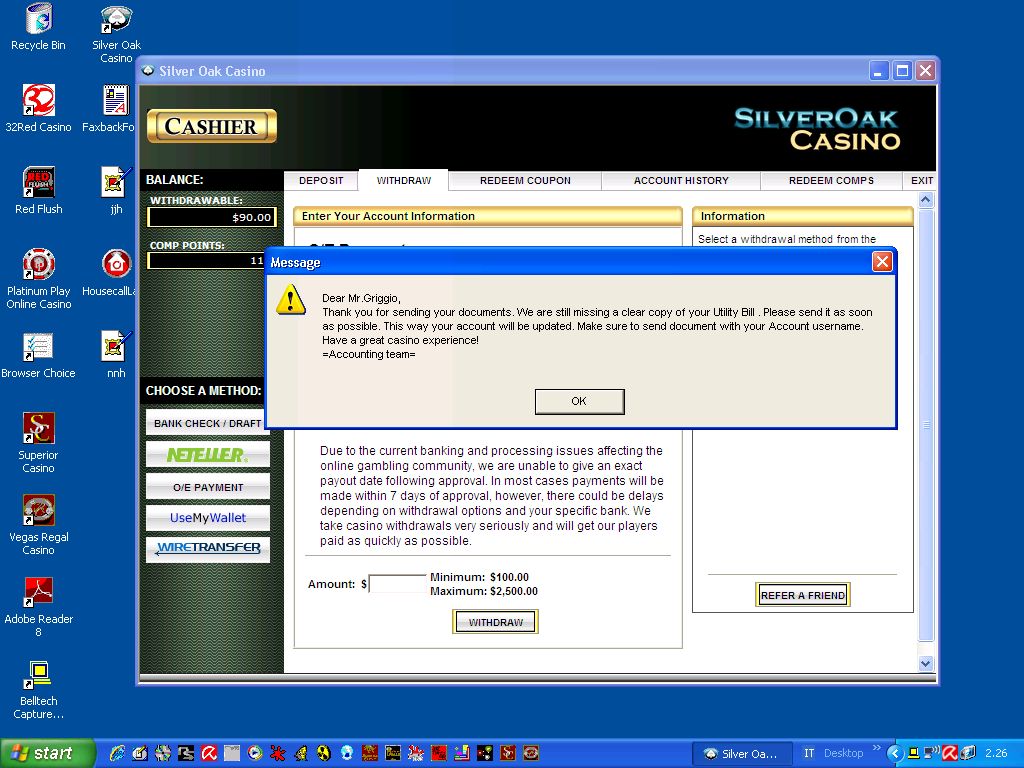
Task: Switch to the DEPOSIT tab
Action: pos(321,180)
